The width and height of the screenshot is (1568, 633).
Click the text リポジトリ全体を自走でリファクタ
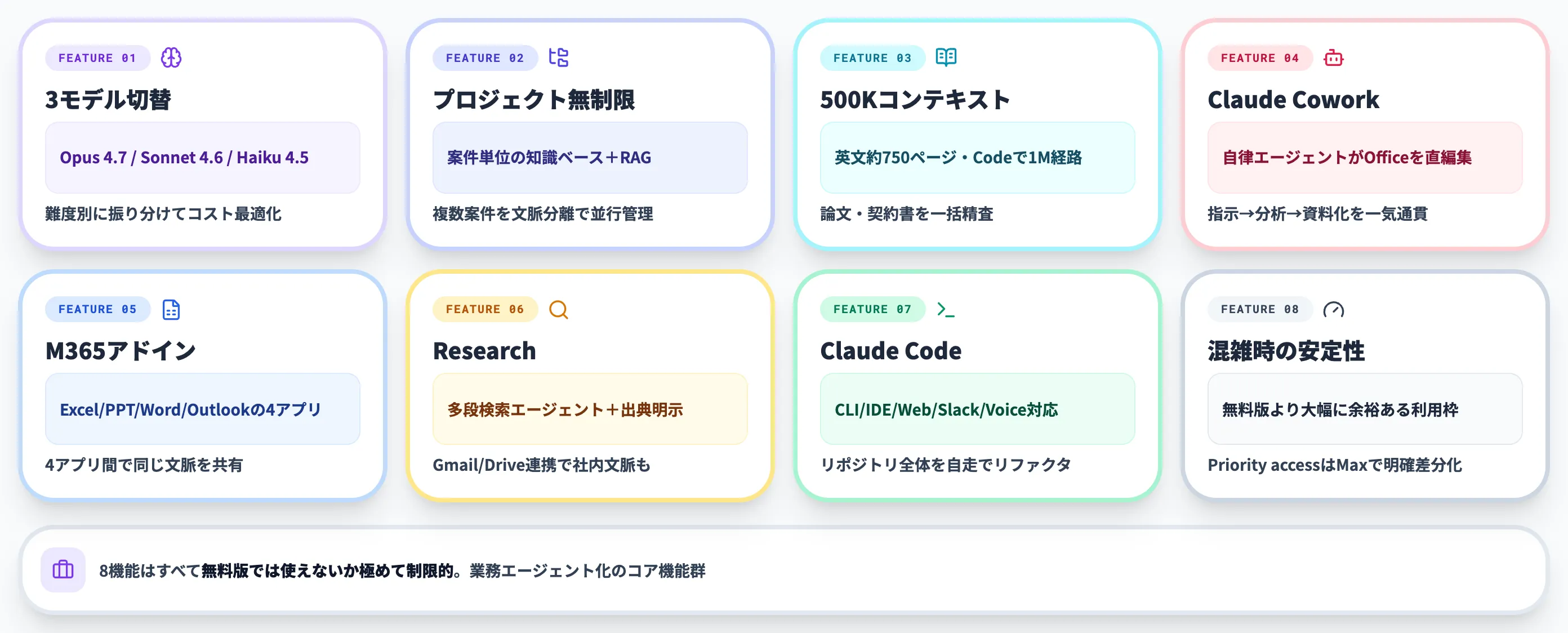pyautogui.click(x=946, y=465)
